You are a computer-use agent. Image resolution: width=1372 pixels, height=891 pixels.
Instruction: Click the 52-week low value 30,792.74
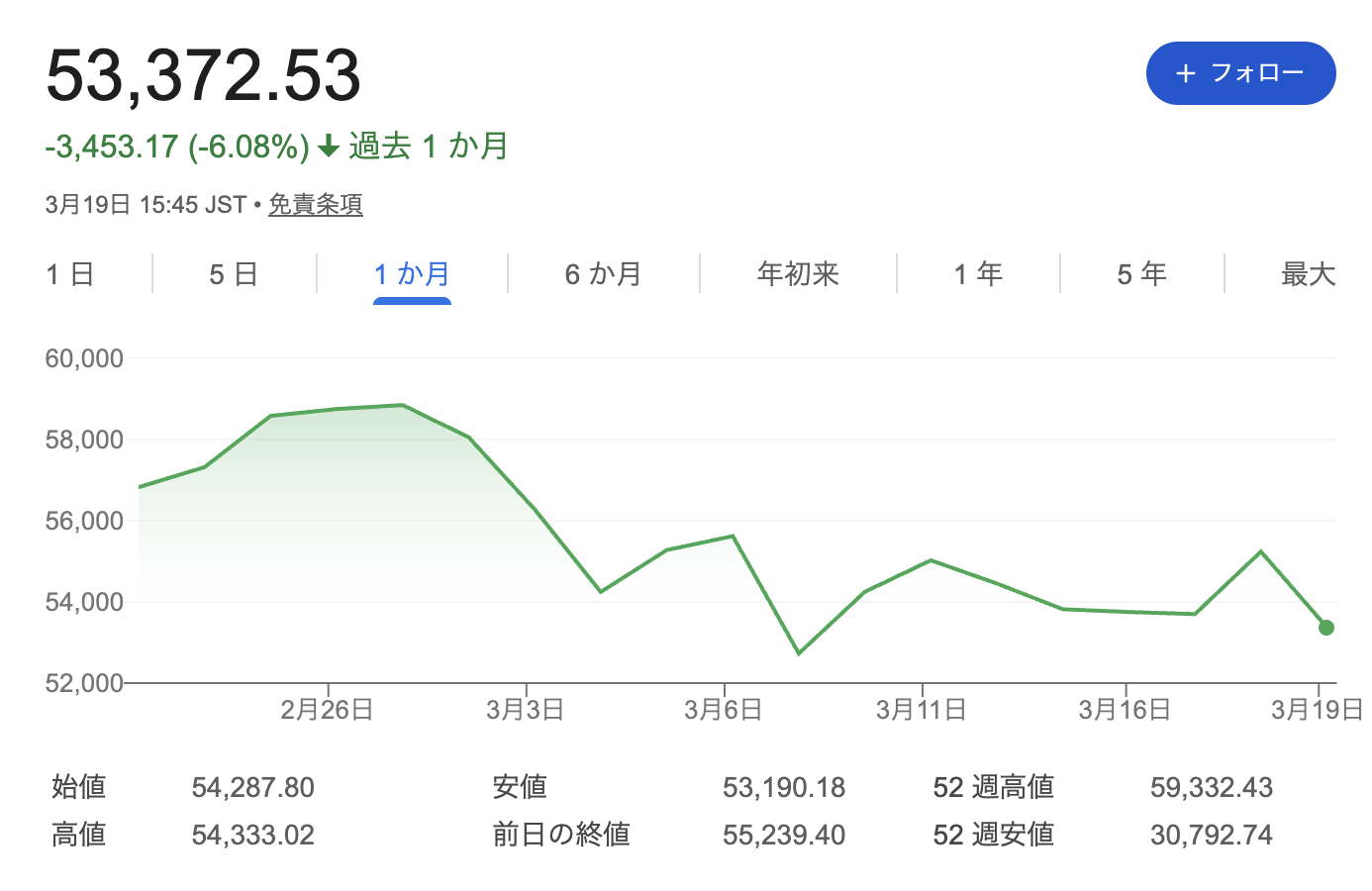[1212, 836]
